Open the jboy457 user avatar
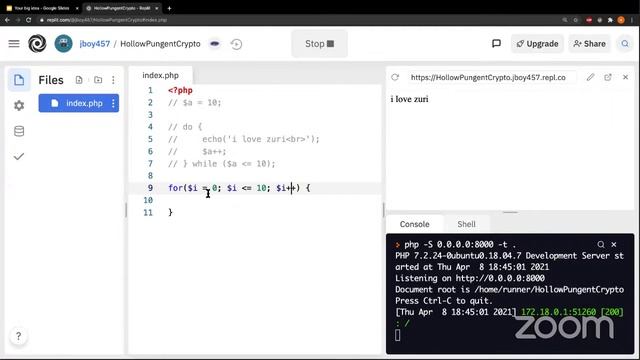 63,44
